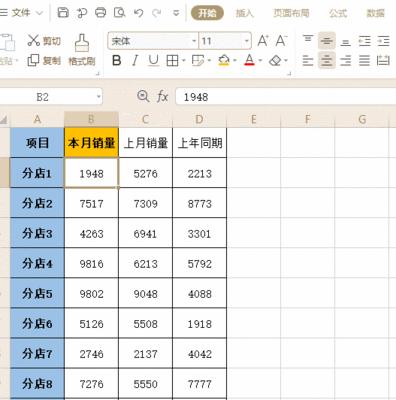Select cell containing 7517
Screen dimensions: 396x400
91,203
